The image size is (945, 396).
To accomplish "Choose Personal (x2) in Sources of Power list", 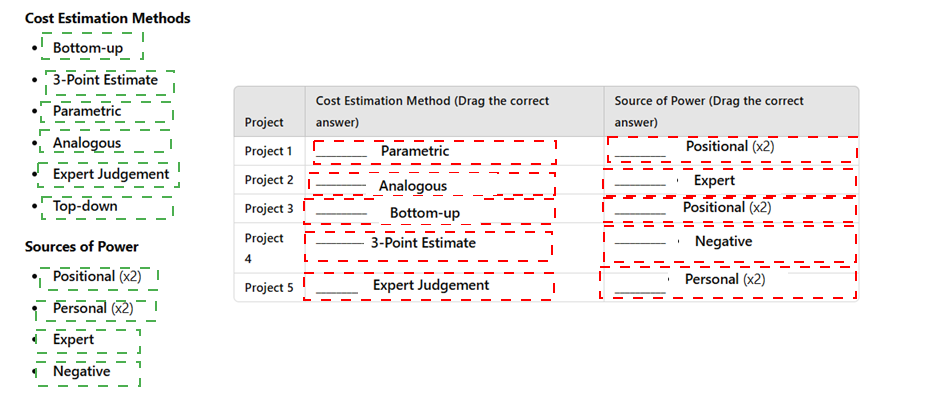I will [96, 310].
